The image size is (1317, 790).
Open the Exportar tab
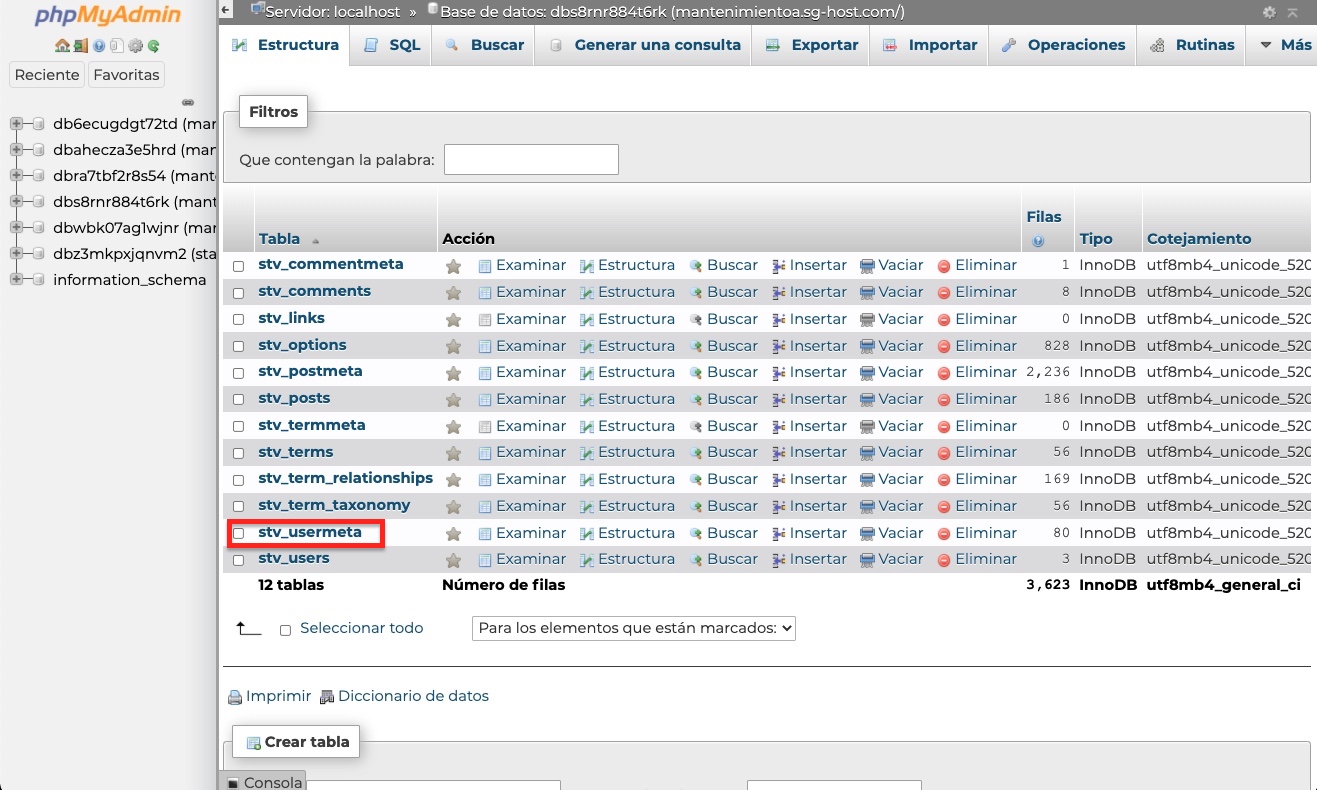coord(811,45)
